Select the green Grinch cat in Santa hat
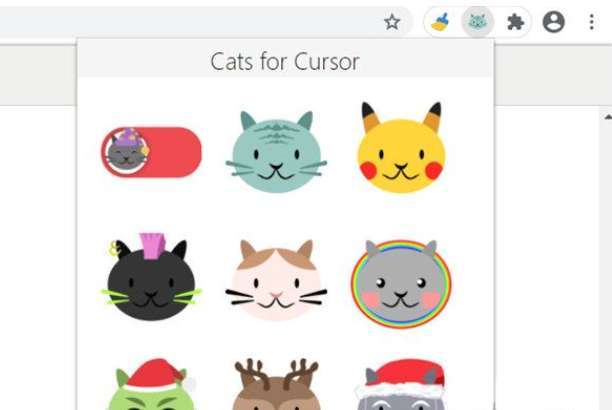 [x=151, y=384]
